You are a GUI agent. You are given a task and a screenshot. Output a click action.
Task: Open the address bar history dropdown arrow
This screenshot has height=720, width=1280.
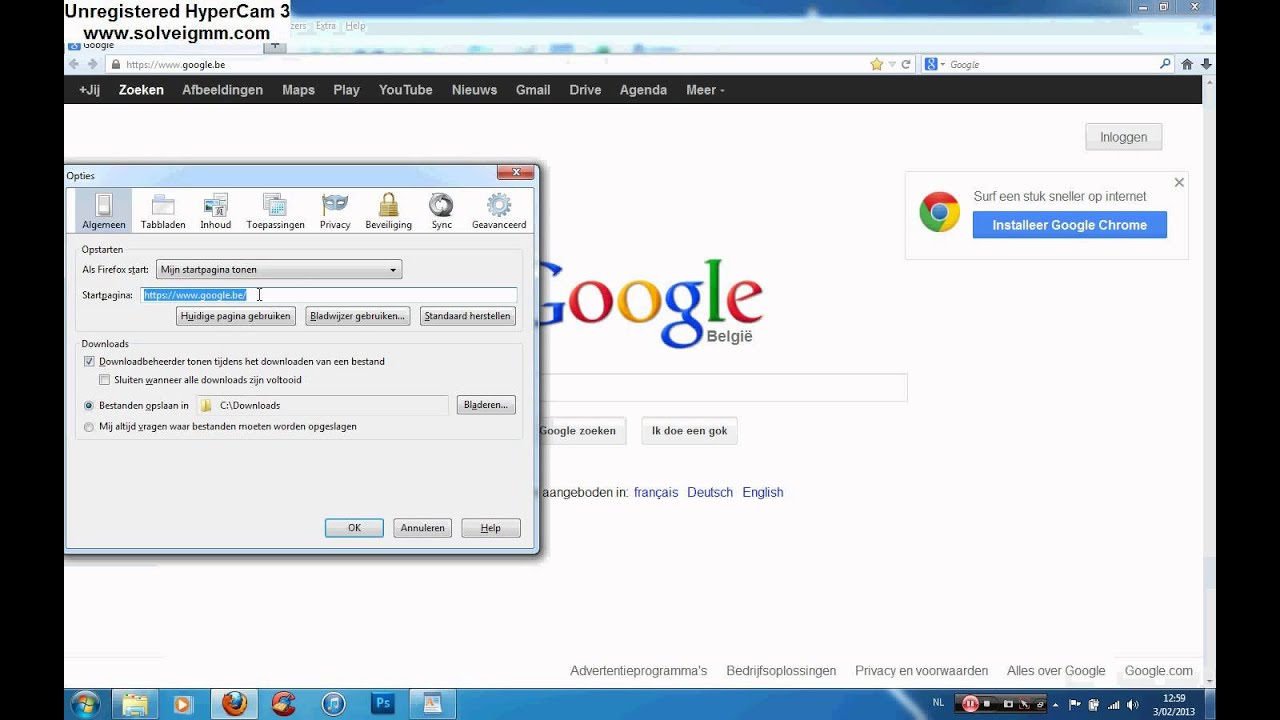click(894, 64)
